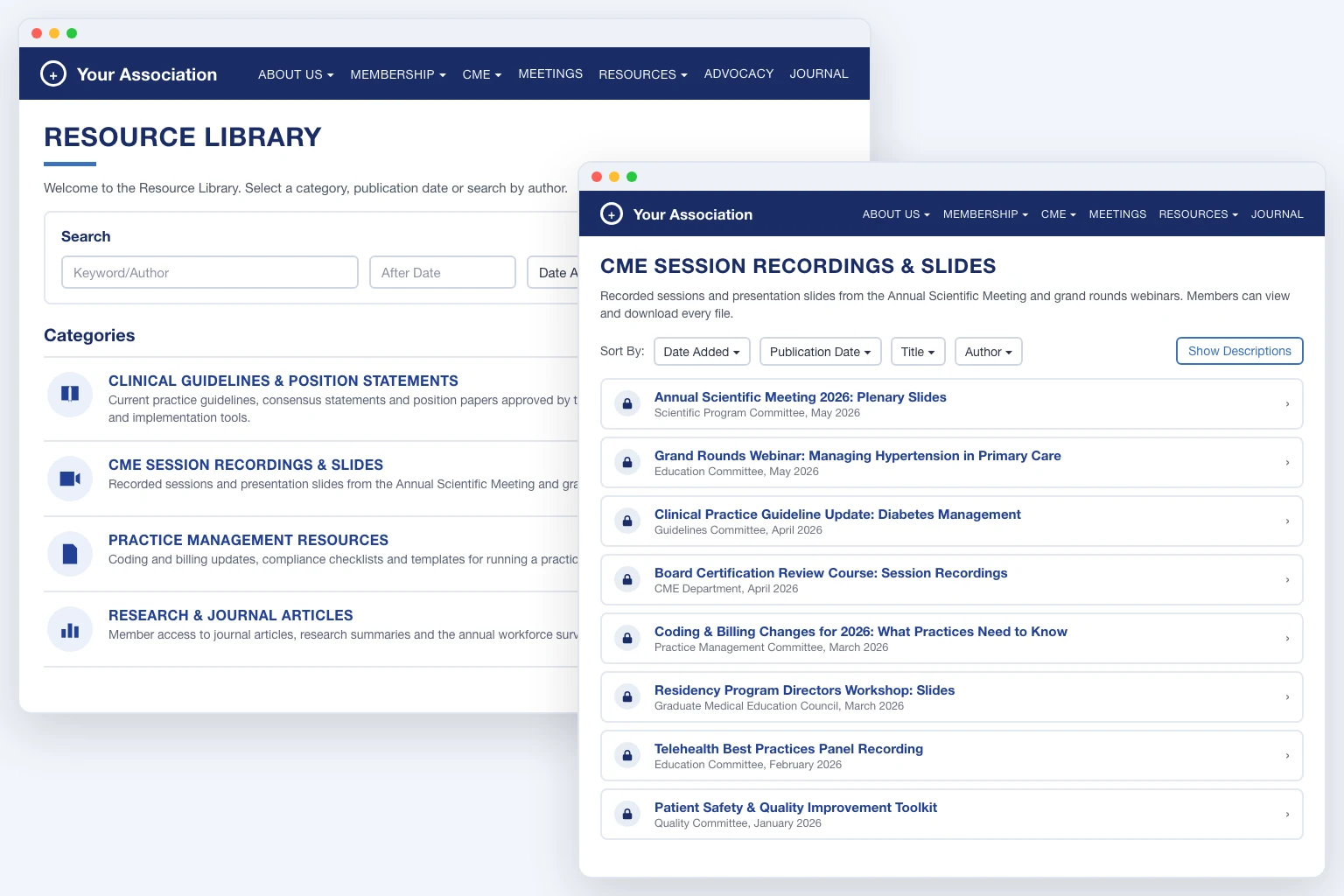Click the After Date input field

[443, 272]
